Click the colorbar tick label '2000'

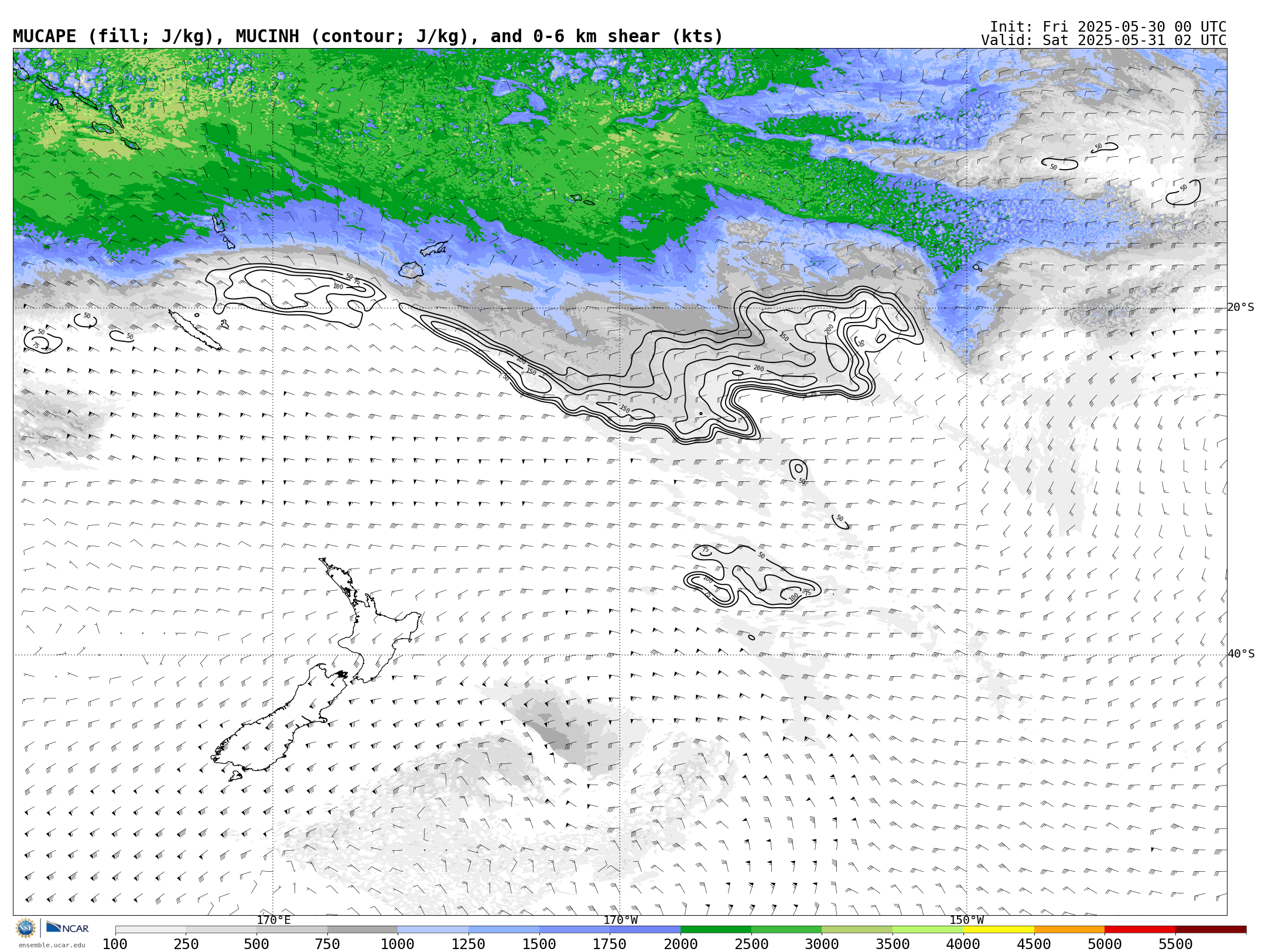coord(681,944)
